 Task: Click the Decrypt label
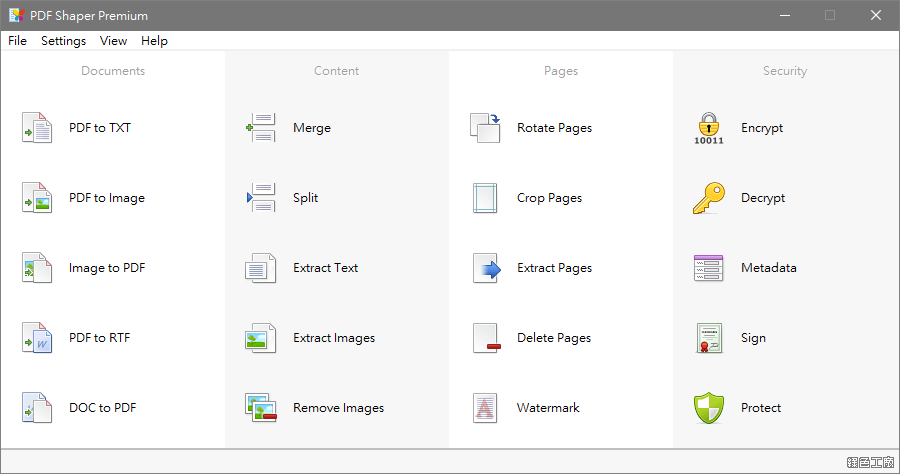(763, 198)
